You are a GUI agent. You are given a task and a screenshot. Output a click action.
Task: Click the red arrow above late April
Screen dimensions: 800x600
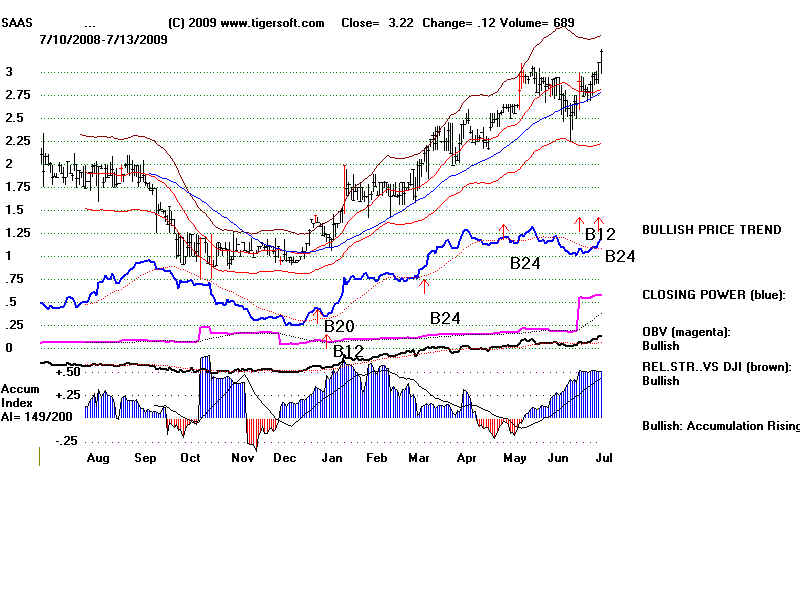pyautogui.click(x=504, y=230)
